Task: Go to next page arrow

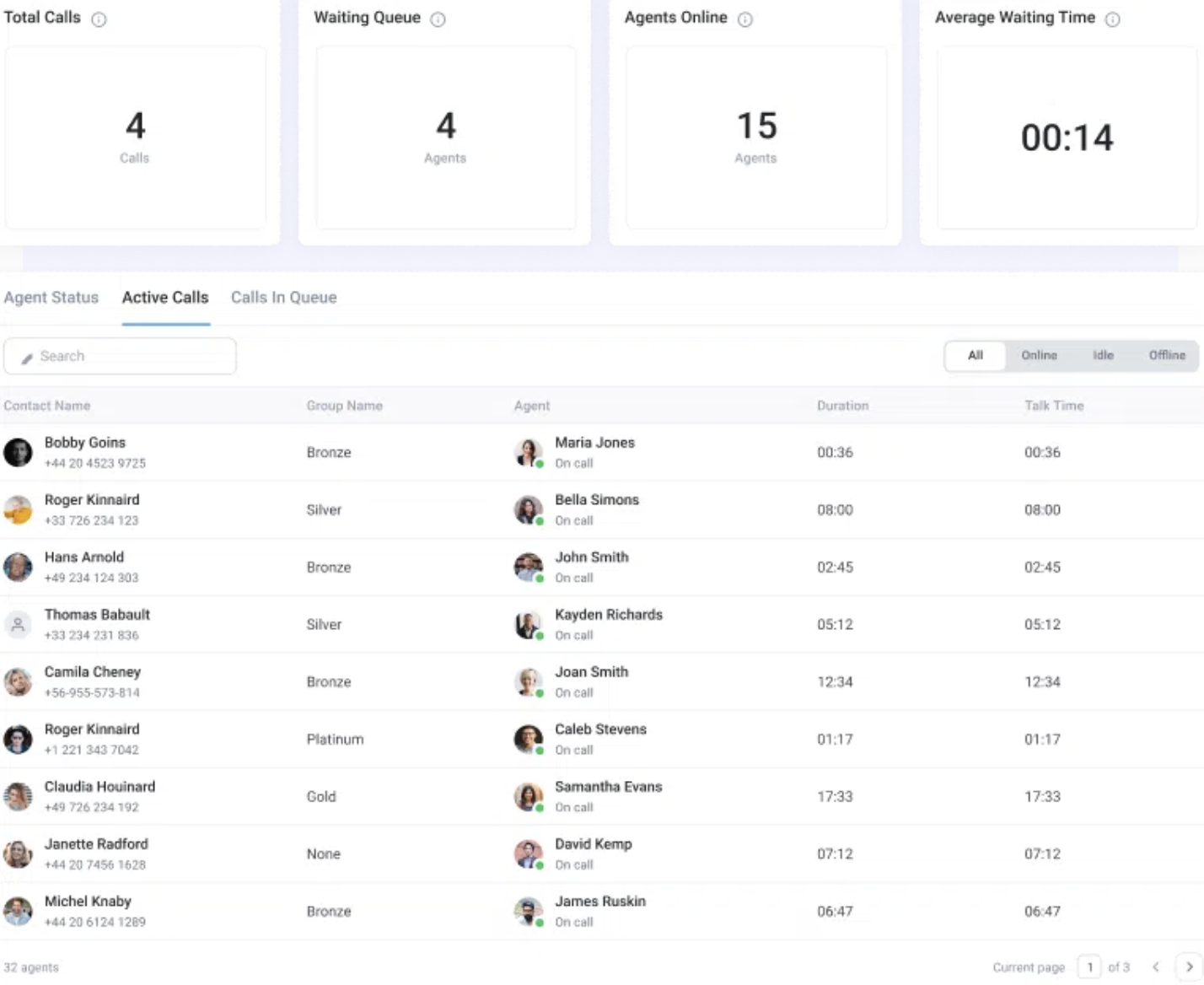Action: click(1189, 967)
